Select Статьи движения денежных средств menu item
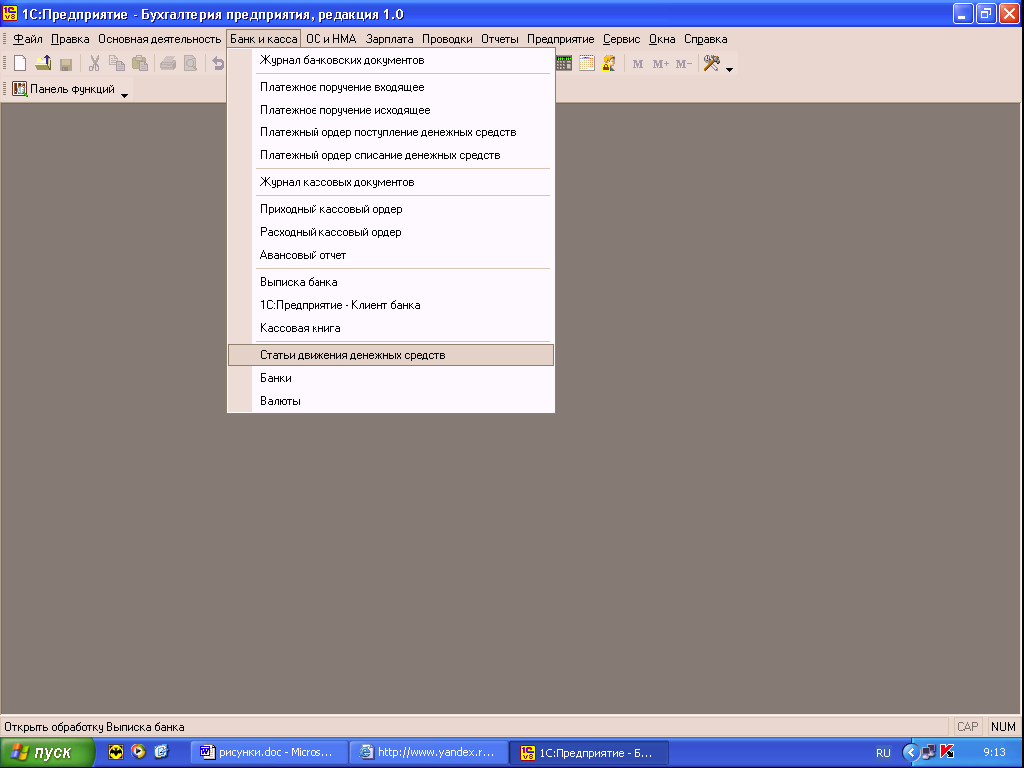1024x768 pixels. tap(352, 355)
